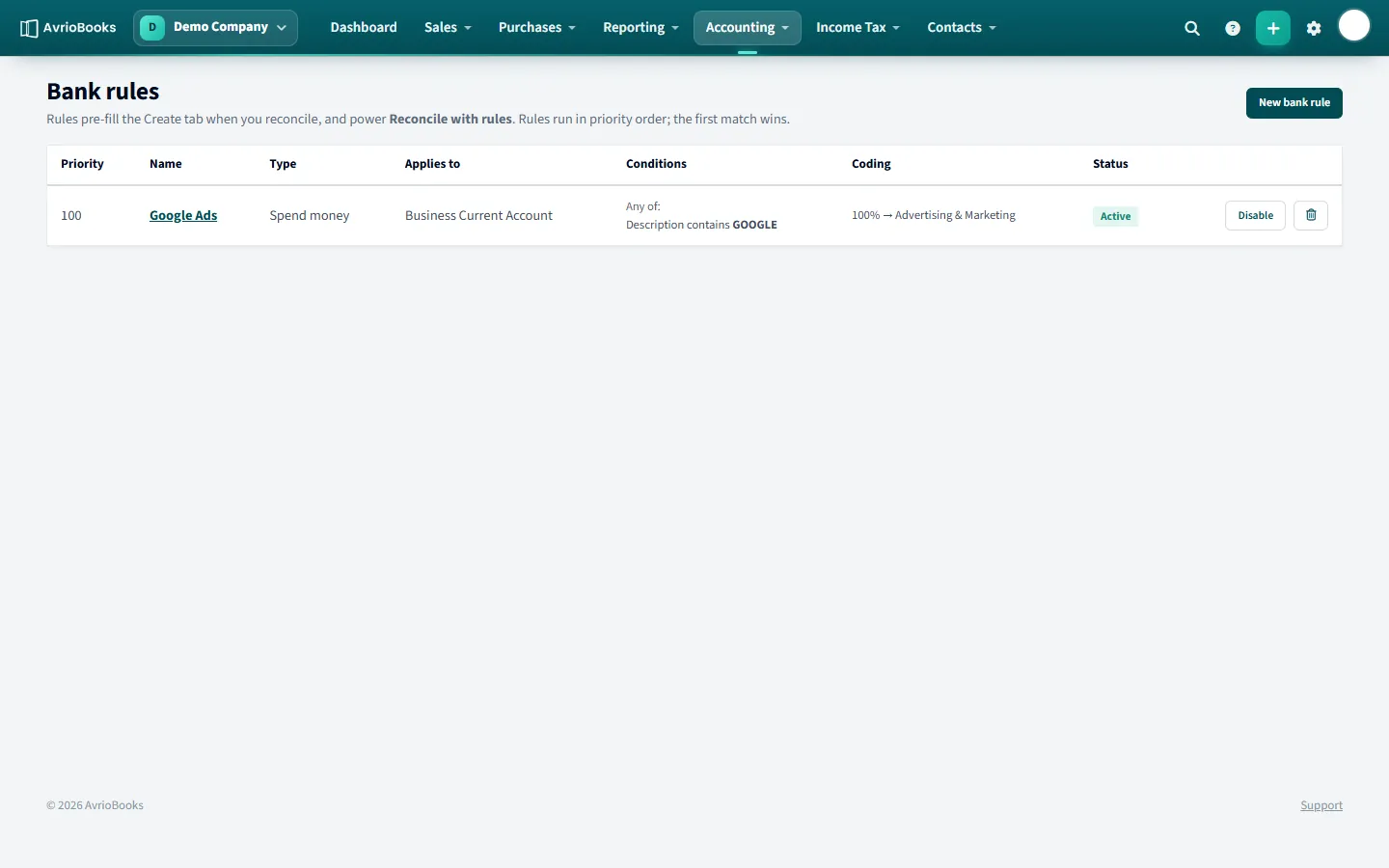1389x868 pixels.
Task: Open the Purchases dropdown menu
Action: (536, 27)
